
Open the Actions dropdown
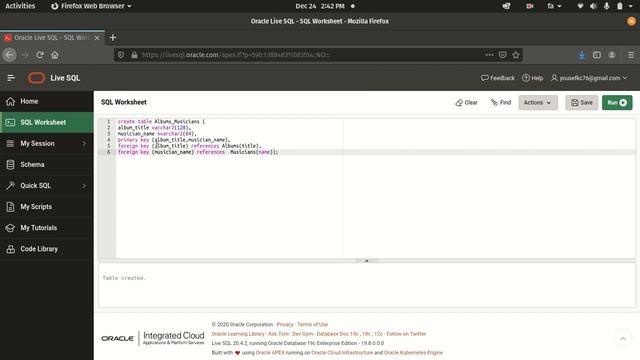(538, 102)
